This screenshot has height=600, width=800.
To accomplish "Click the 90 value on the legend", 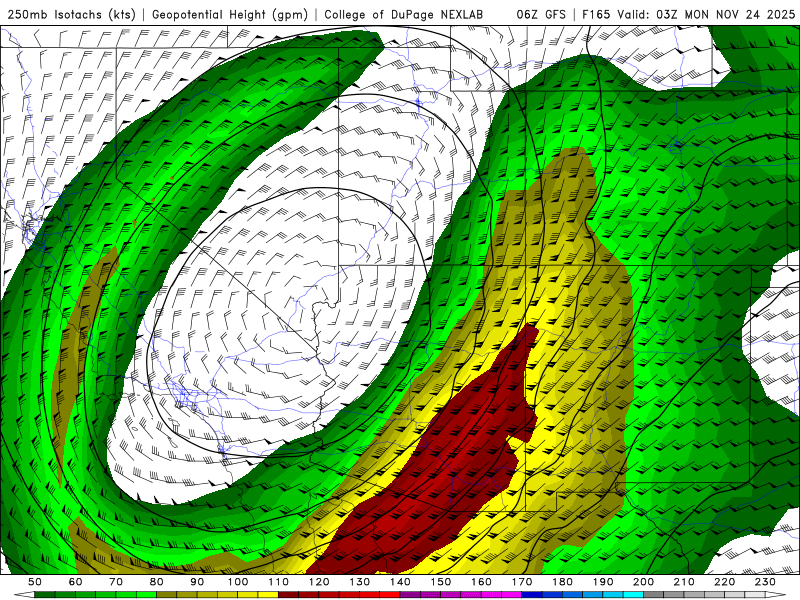I will [x=197, y=582].
